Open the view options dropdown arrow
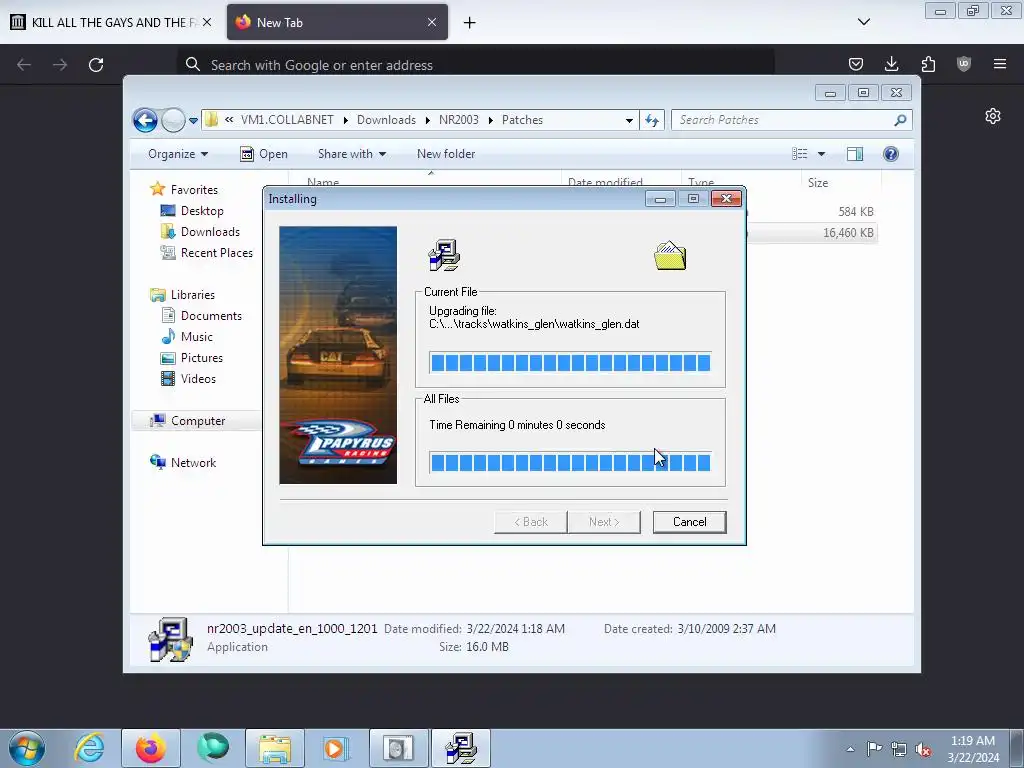The height and width of the screenshot is (768, 1024). click(822, 154)
